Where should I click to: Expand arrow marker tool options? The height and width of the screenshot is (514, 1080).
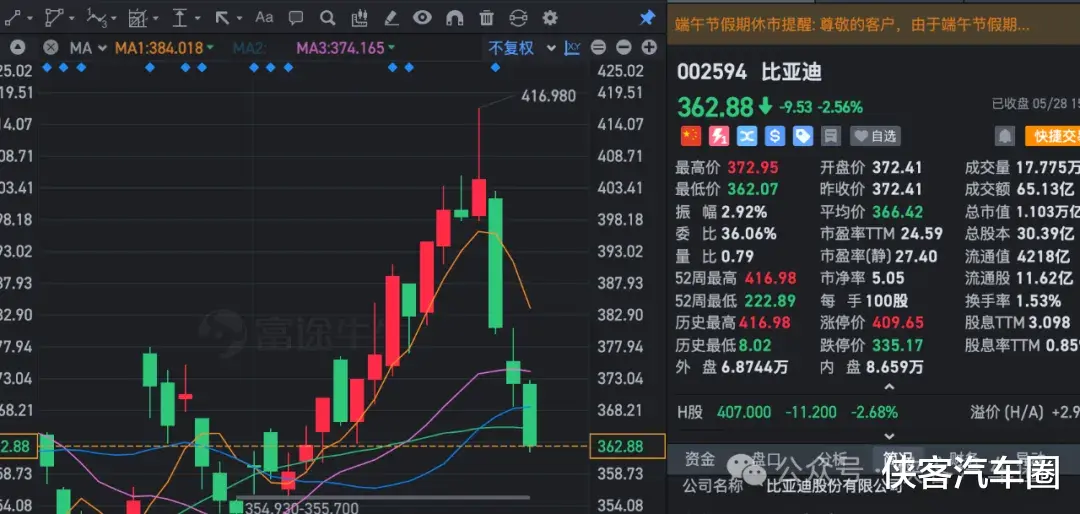239,19
